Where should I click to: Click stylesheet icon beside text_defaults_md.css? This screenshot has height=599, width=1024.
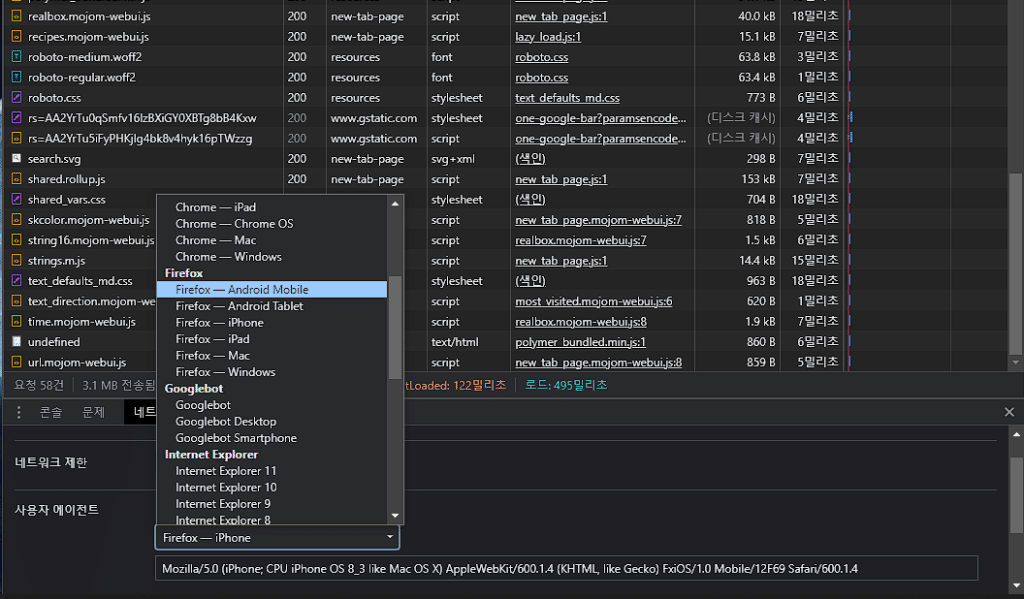[16, 280]
